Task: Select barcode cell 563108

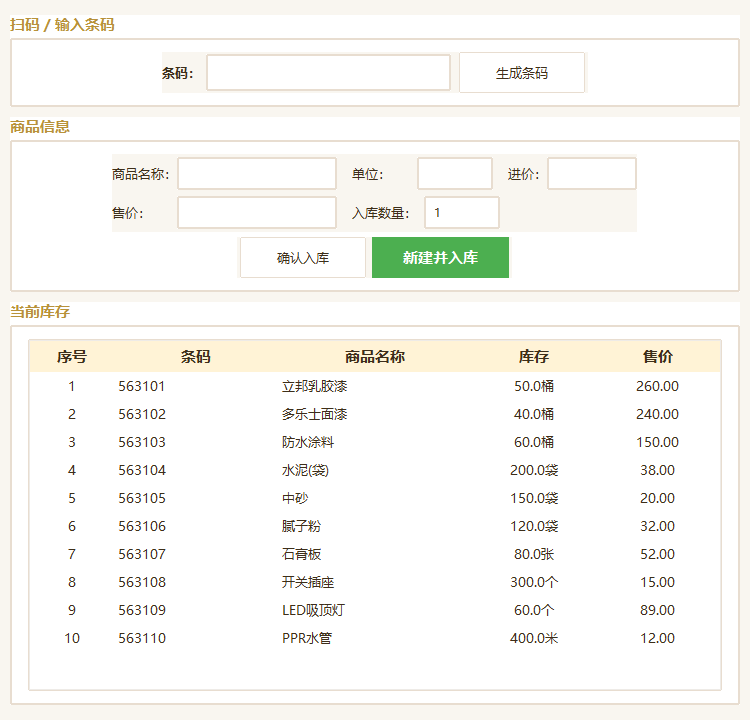Action: pos(142,582)
